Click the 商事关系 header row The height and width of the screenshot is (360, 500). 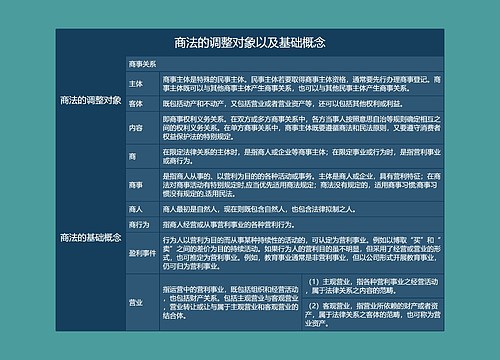285,64
